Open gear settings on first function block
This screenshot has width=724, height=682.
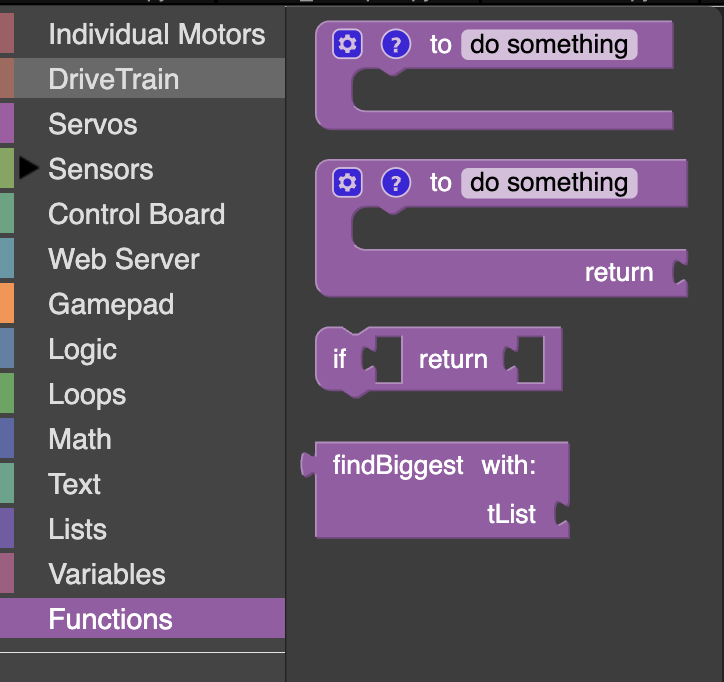point(347,44)
